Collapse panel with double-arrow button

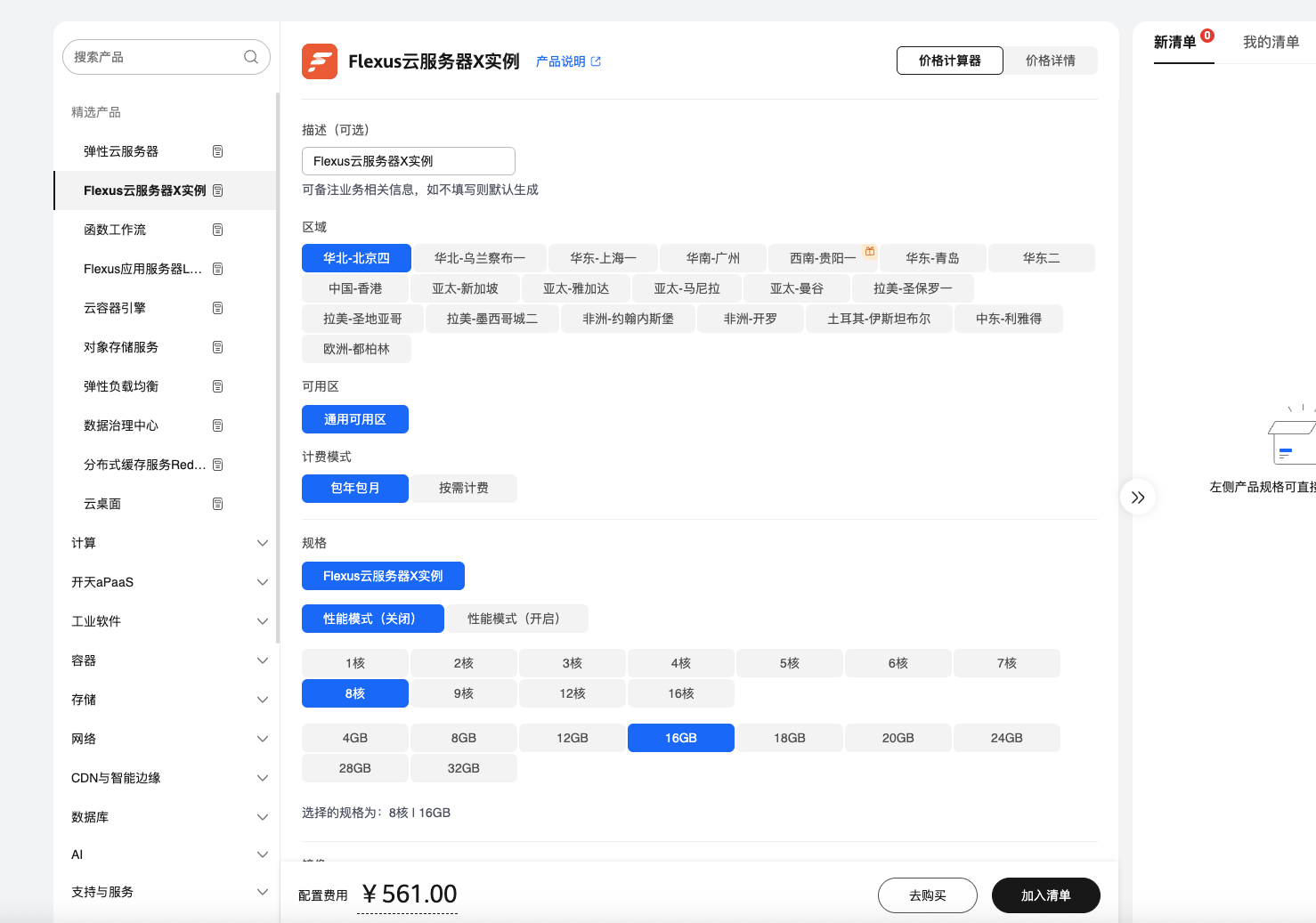[1138, 498]
